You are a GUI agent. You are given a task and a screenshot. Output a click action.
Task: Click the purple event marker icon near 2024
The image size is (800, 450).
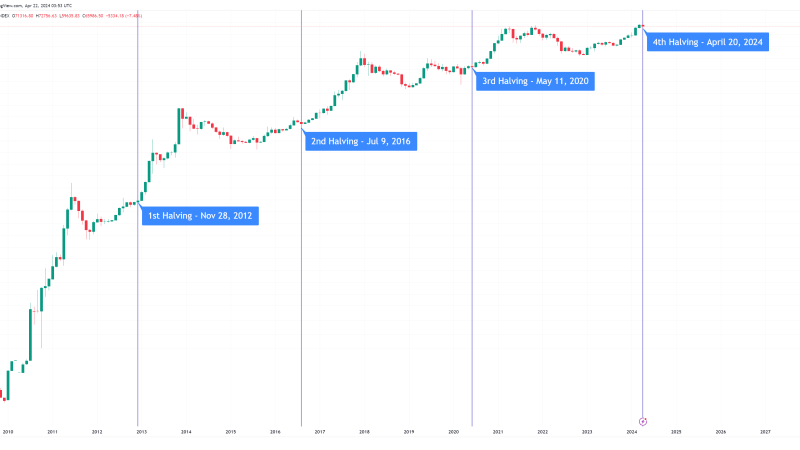pos(643,420)
